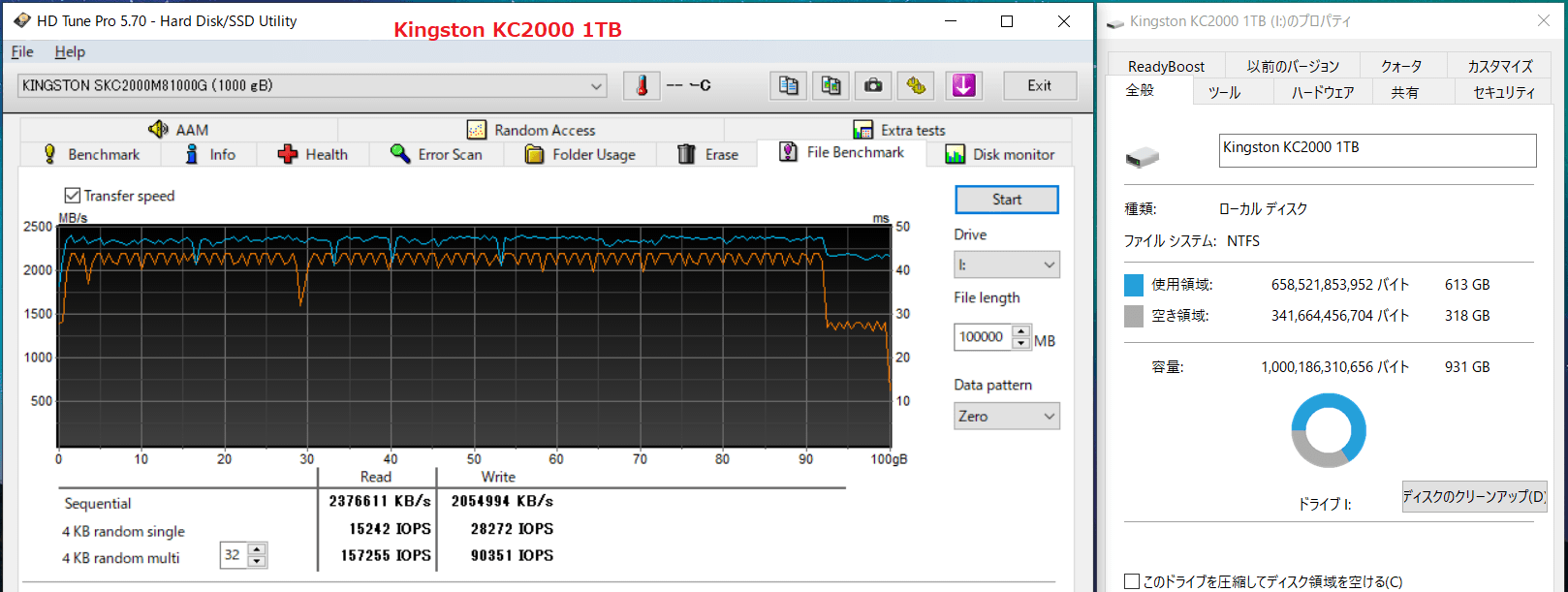
Task: Toggle the Transfer speed checkbox
Action: pos(73,196)
